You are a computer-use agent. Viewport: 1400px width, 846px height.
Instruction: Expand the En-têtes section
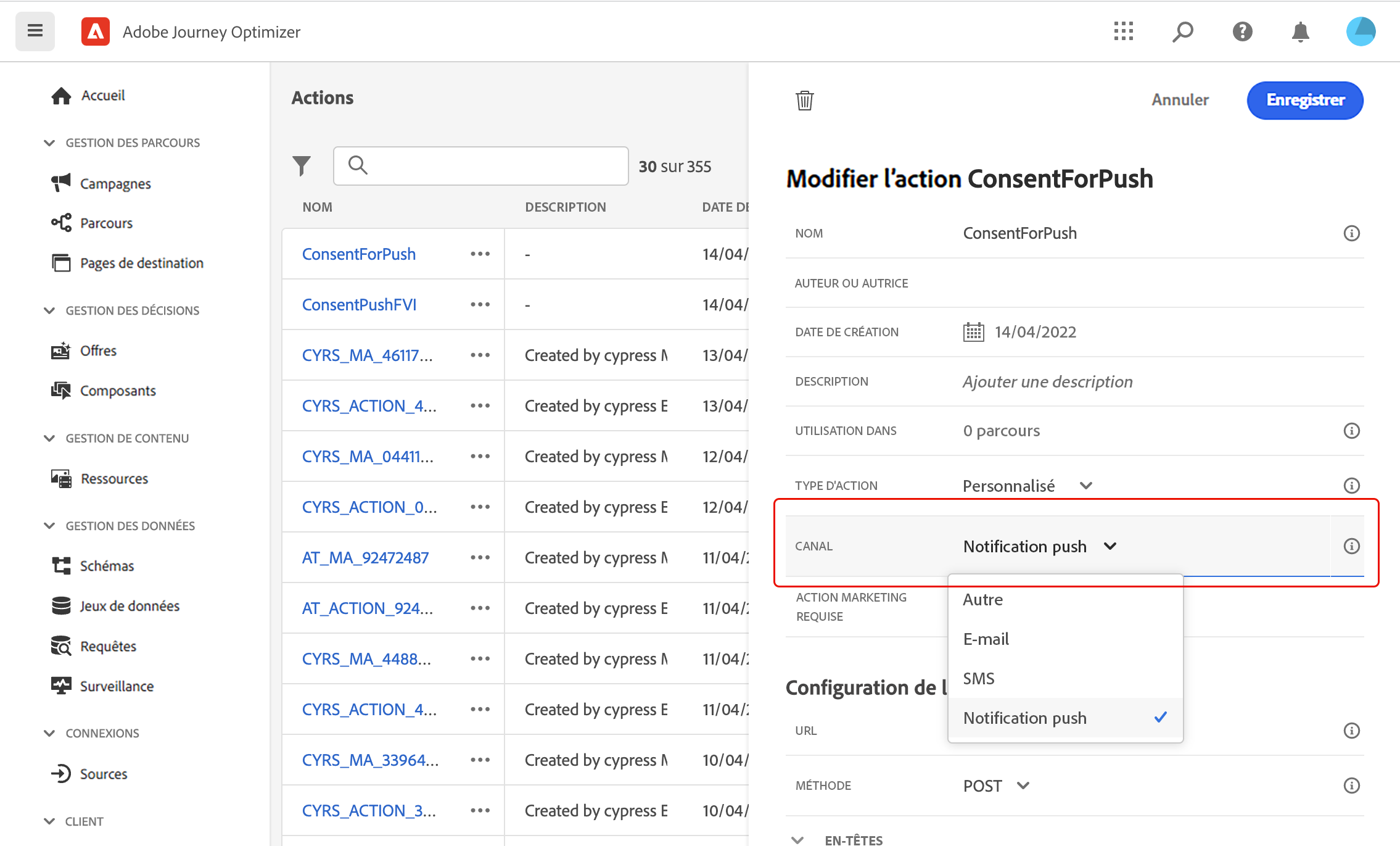point(797,839)
